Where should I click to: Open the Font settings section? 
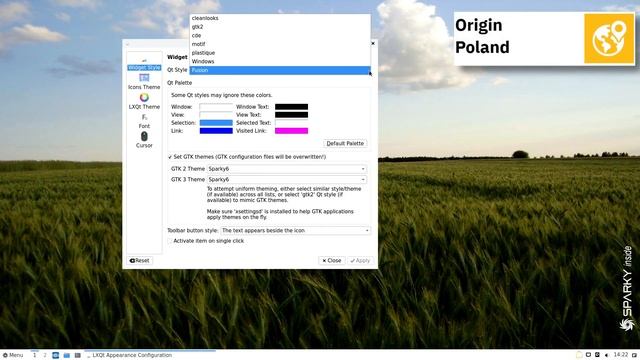(144, 121)
